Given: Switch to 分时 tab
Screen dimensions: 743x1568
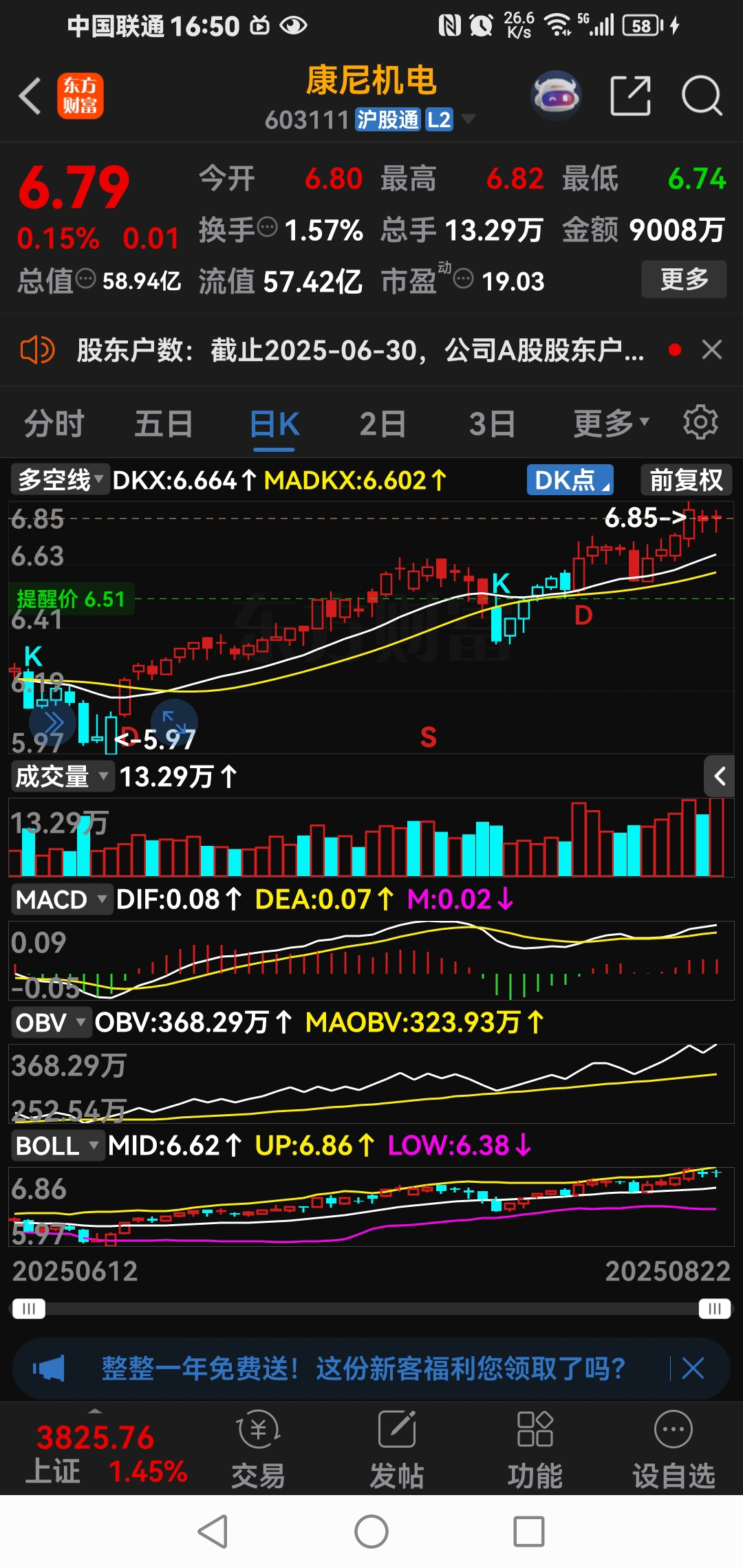Looking at the screenshot, I should pyautogui.click(x=54, y=423).
